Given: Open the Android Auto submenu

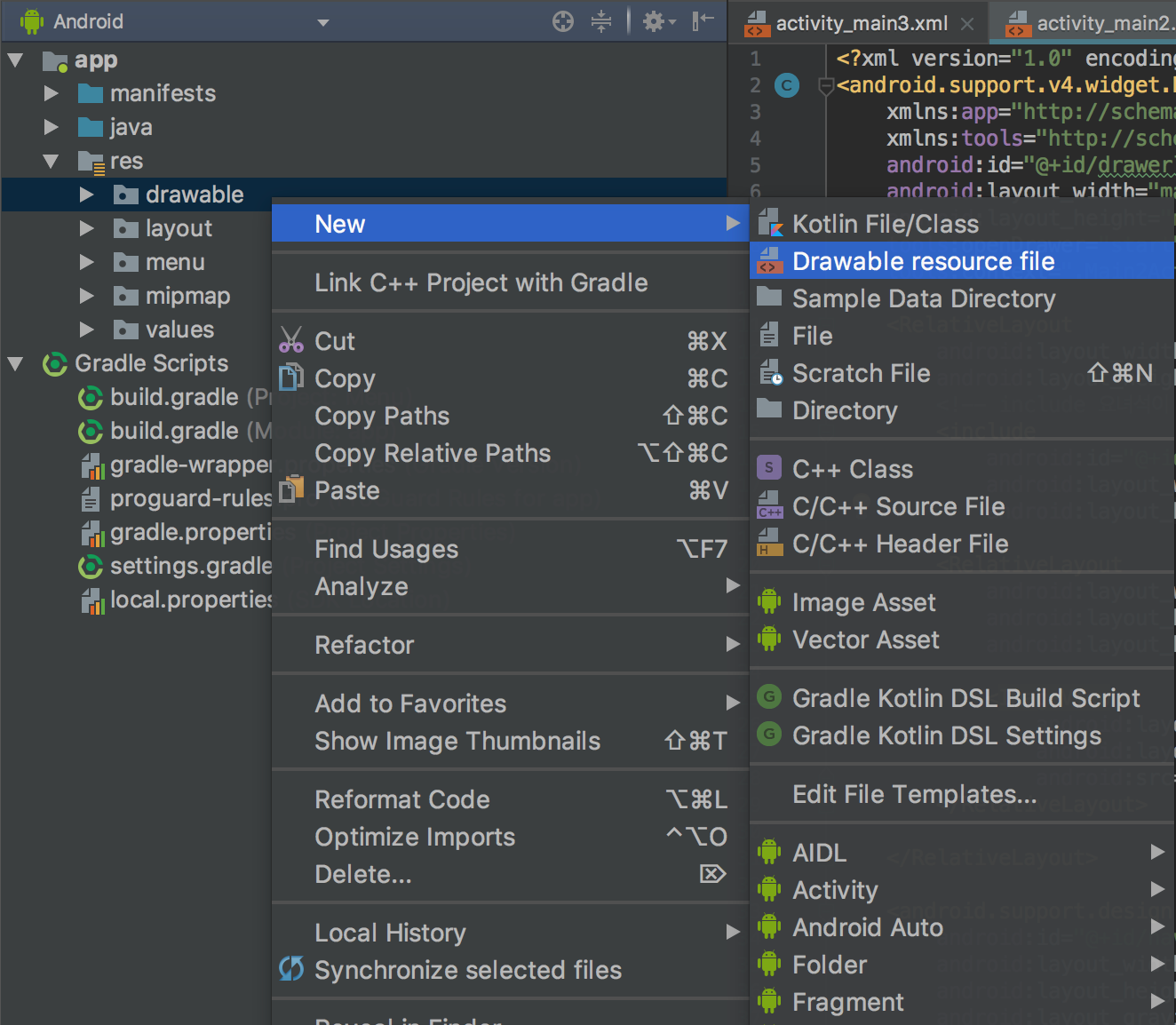Looking at the screenshot, I should [962, 927].
